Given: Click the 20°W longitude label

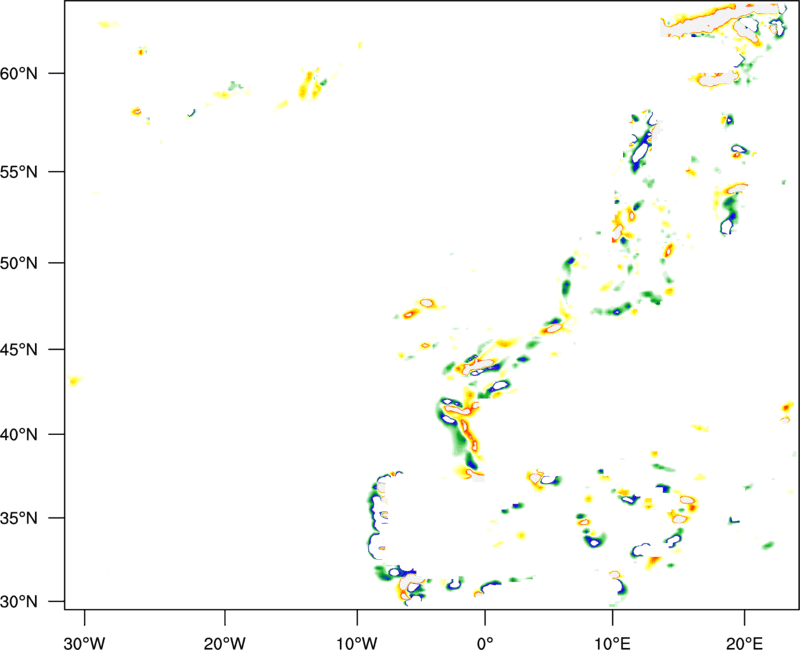Looking at the screenshot, I should pyautogui.click(x=225, y=643).
